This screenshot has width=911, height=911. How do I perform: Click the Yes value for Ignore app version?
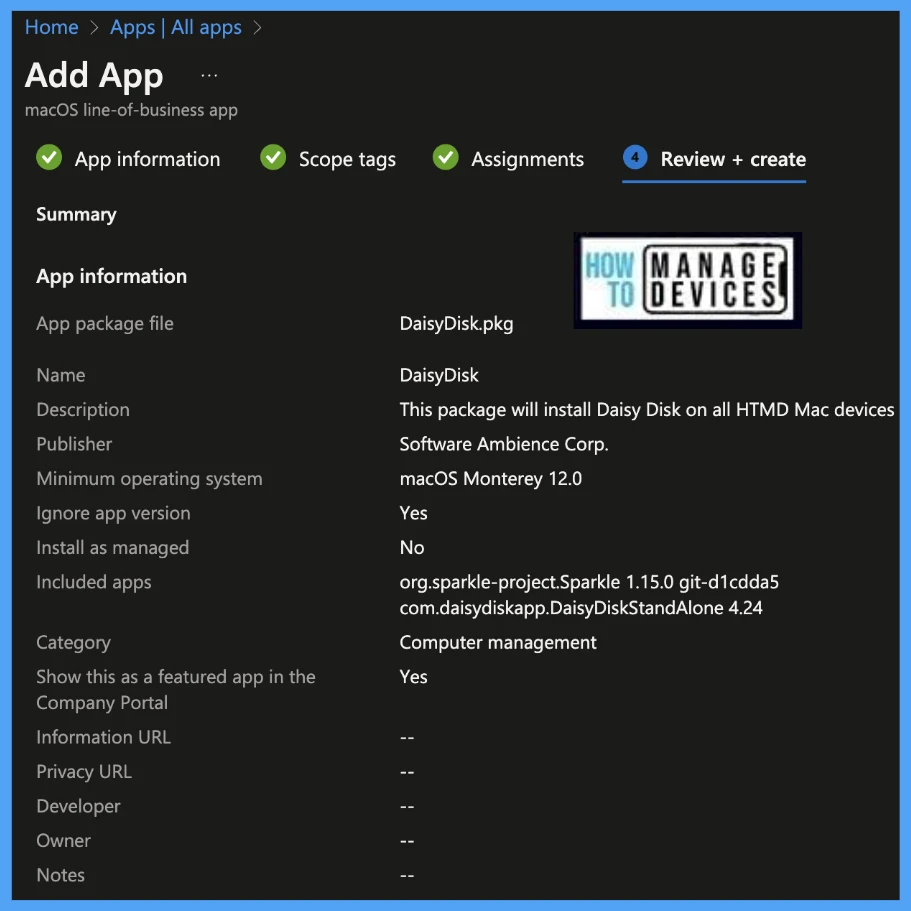click(x=413, y=513)
